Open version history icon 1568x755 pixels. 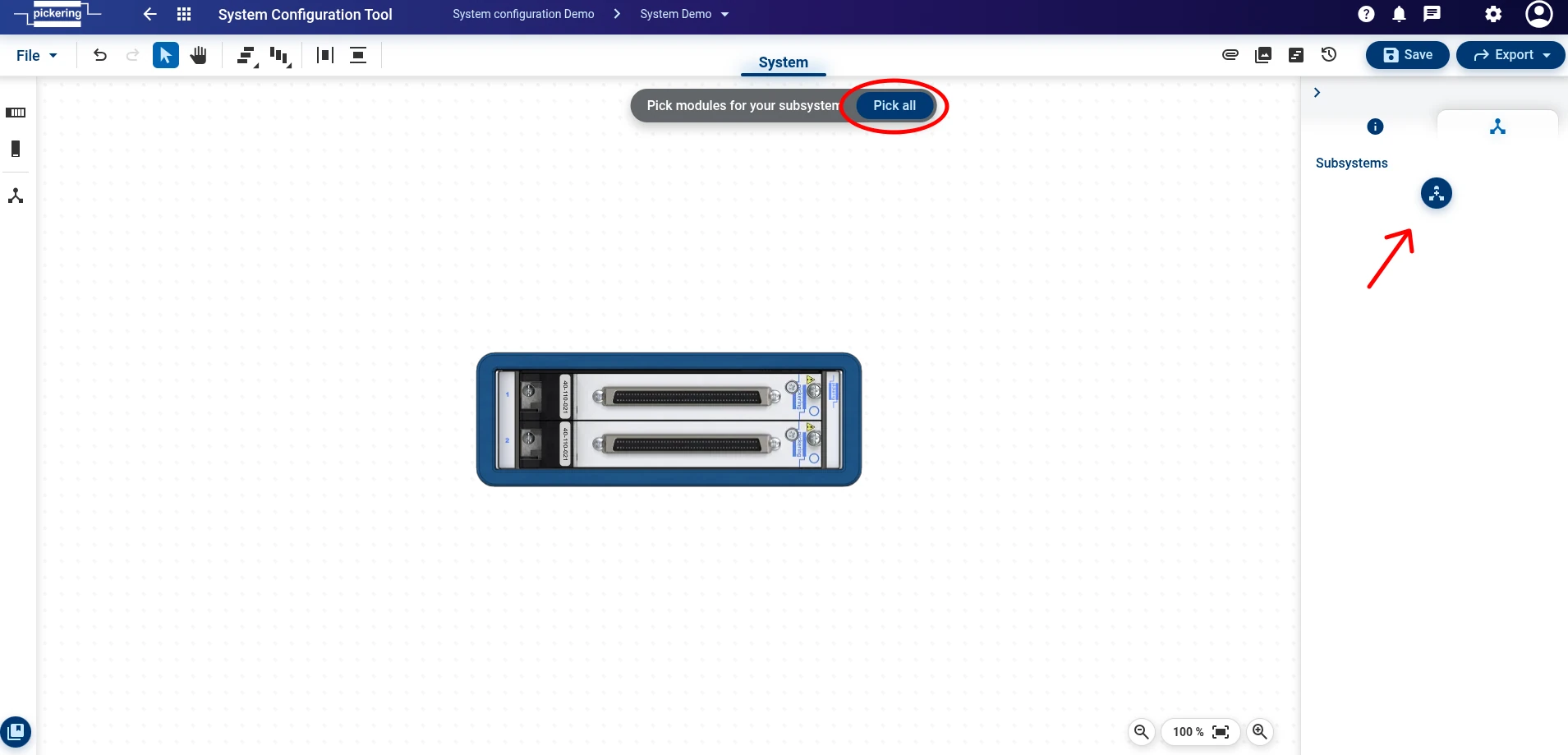pos(1329,55)
